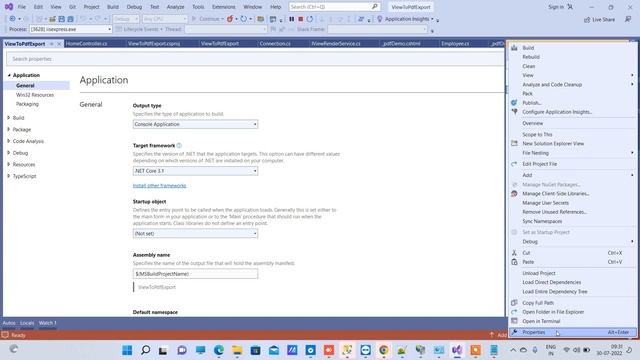
Task: Click the Save toolbar icon
Action: pos(61,19)
